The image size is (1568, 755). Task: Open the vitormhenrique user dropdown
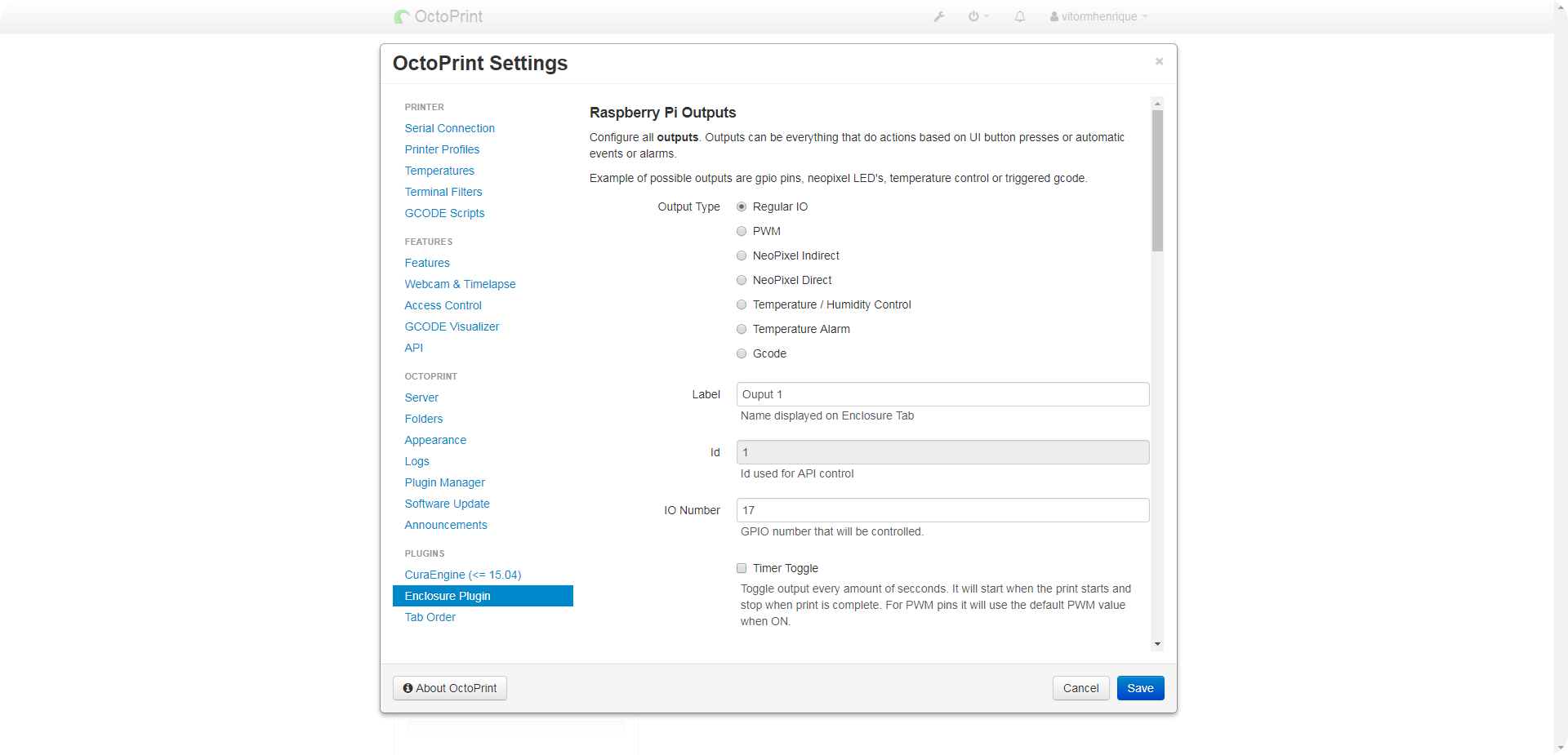pyautogui.click(x=1098, y=16)
